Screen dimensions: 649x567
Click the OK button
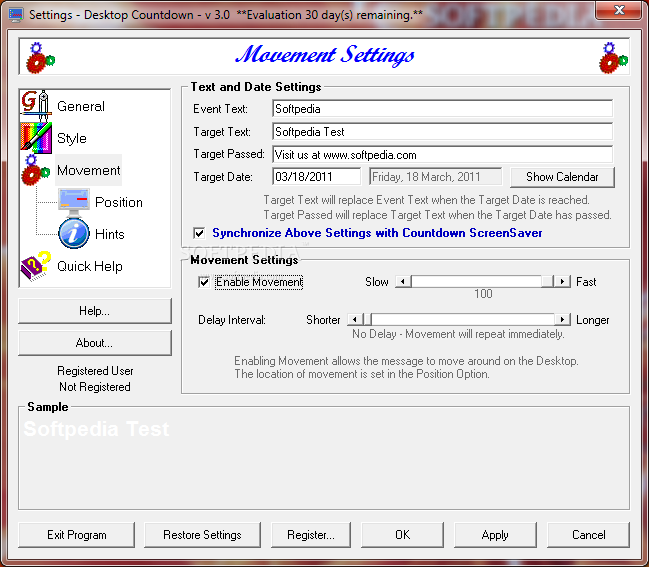(402, 535)
